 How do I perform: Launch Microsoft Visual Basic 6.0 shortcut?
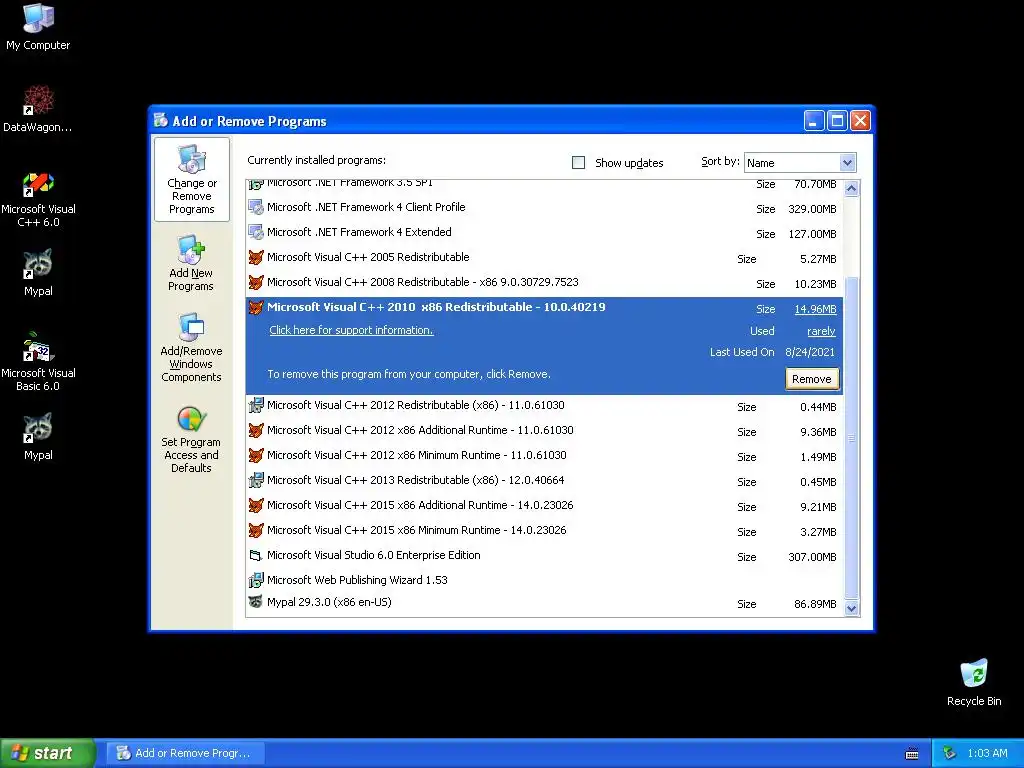(38, 362)
